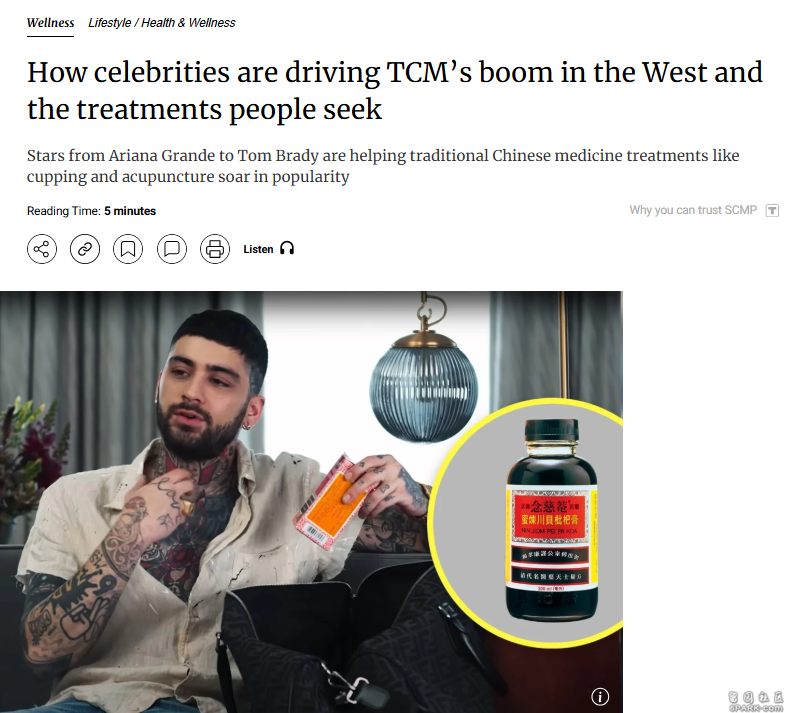
Task: Click the 5 minutes reading time text
Action: (x=130, y=211)
